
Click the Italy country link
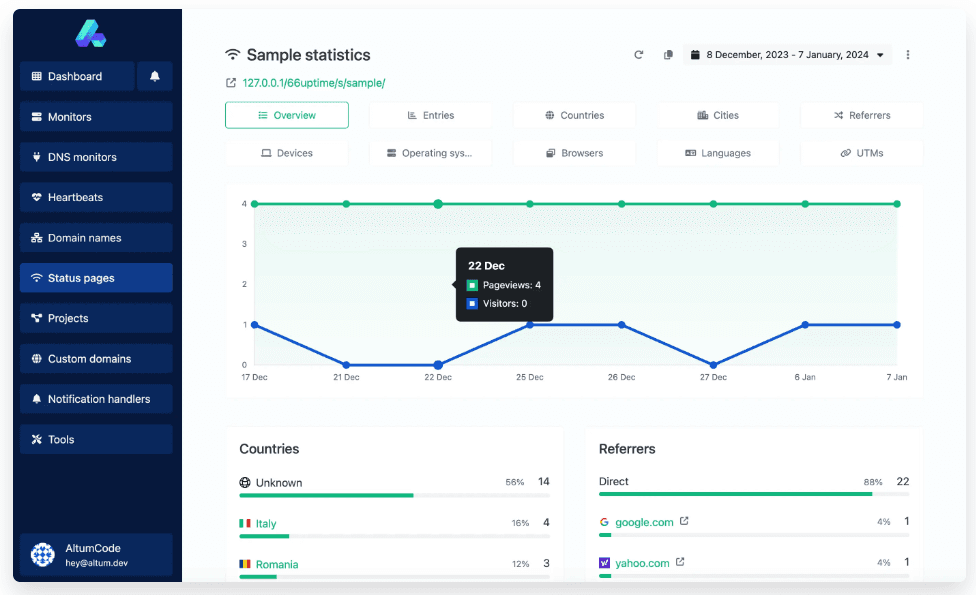pyautogui.click(x=265, y=523)
